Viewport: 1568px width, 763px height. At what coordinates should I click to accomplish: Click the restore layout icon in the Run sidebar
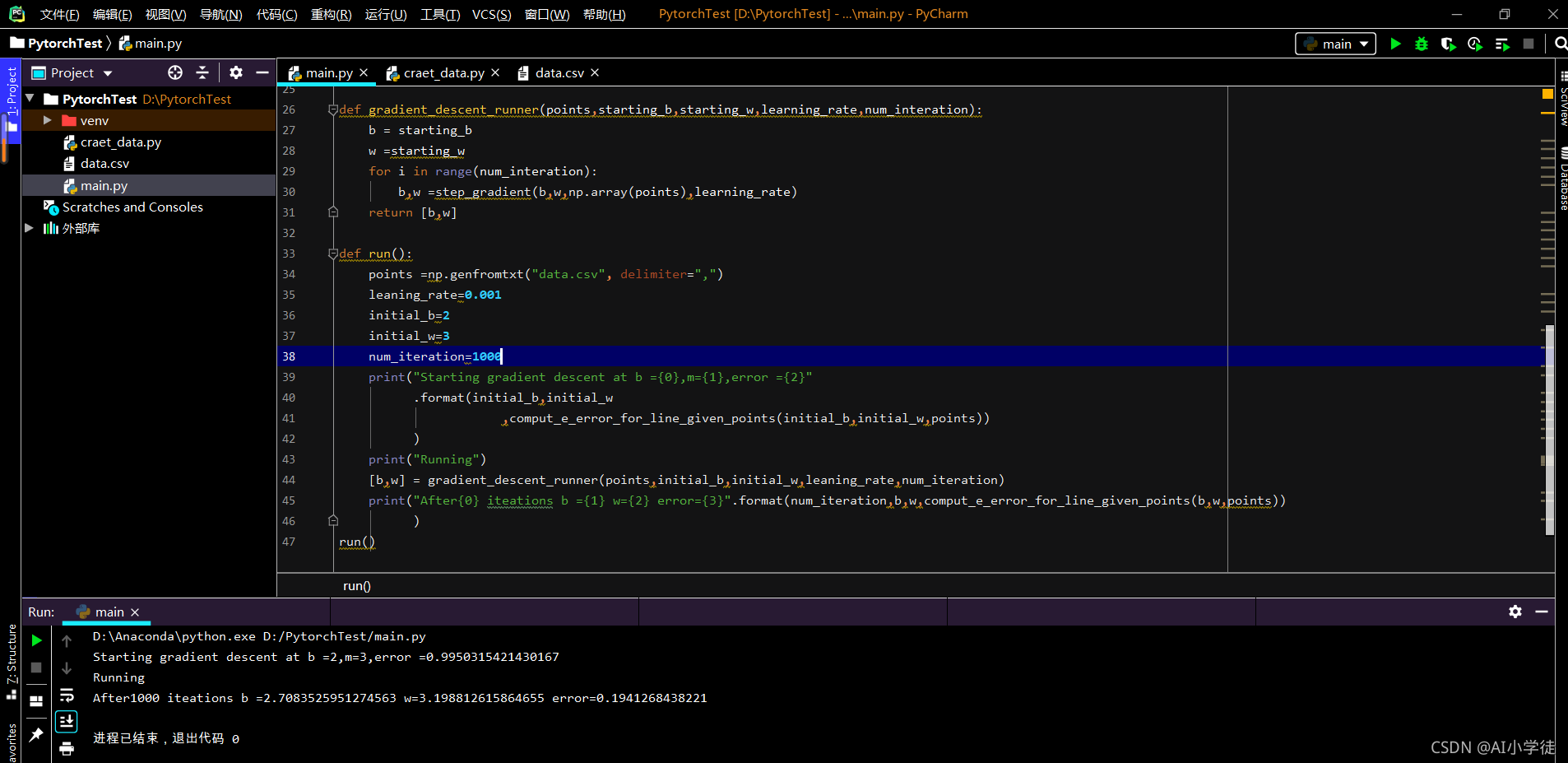(x=36, y=701)
